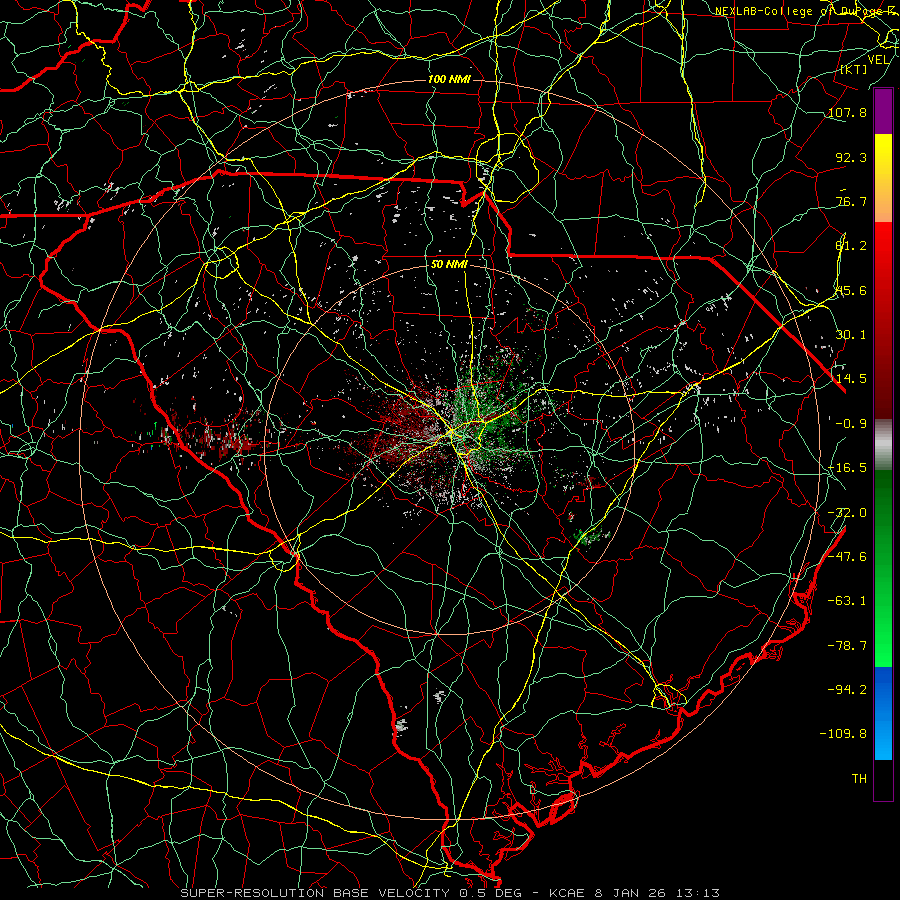Click the 107.8 legend value

pos(848,112)
